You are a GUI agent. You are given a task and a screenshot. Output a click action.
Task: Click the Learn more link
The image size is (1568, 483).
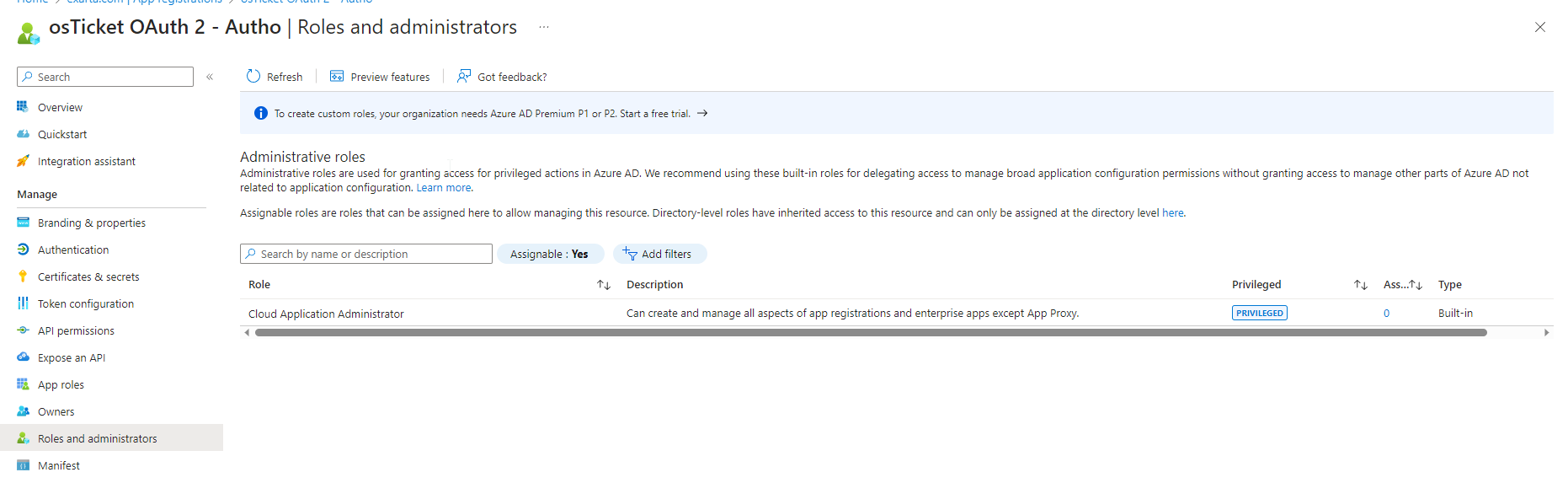tap(444, 188)
